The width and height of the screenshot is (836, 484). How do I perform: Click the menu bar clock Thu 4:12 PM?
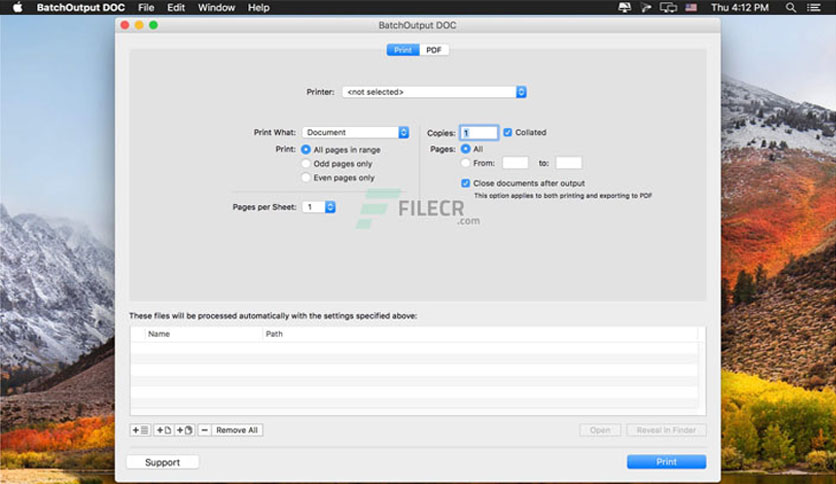point(740,7)
